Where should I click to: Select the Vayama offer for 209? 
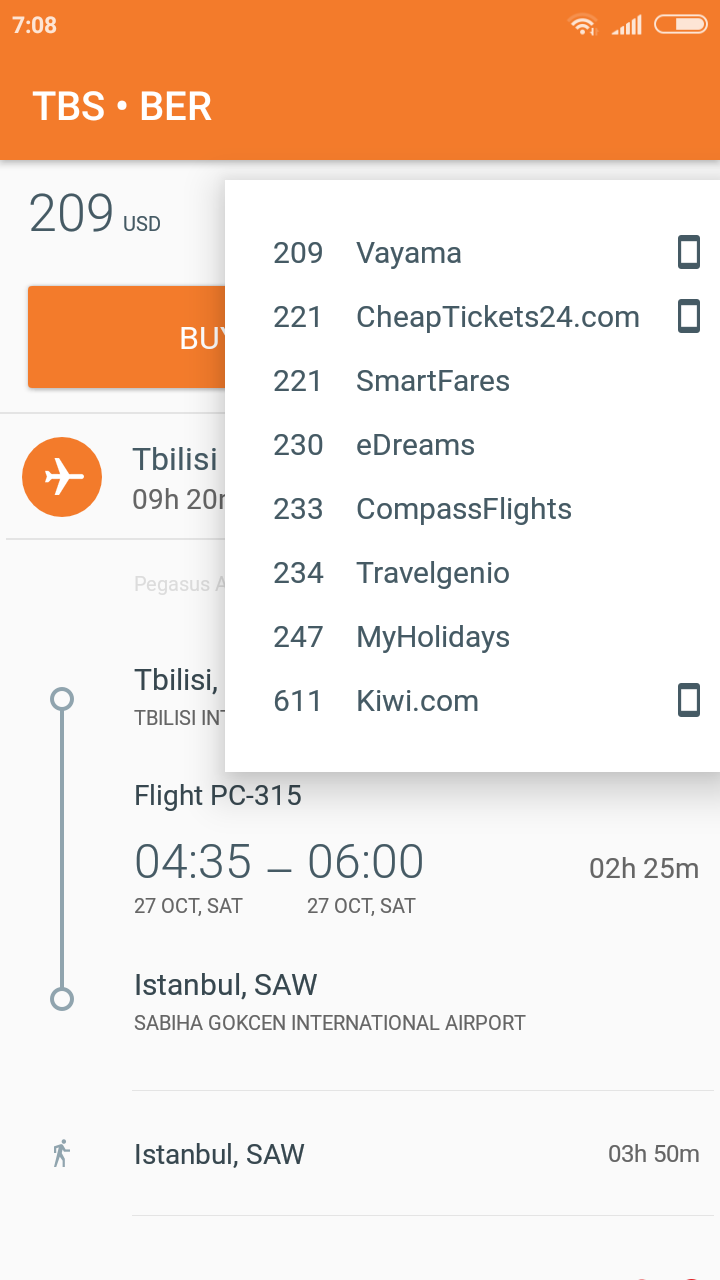(x=410, y=253)
